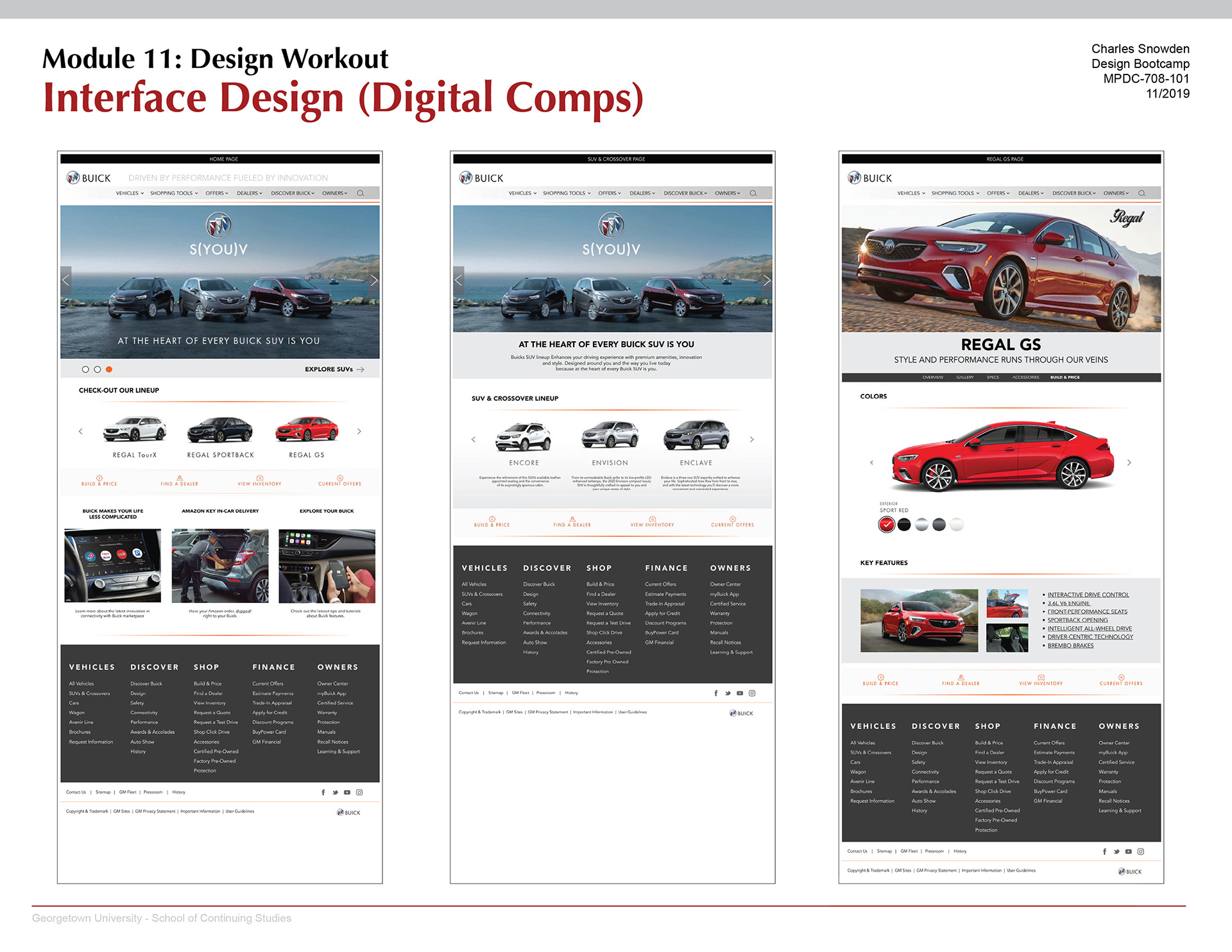1232x952 pixels.
Task: Click Intelligent All-Wheel Drive feature link
Action: 1090,629
